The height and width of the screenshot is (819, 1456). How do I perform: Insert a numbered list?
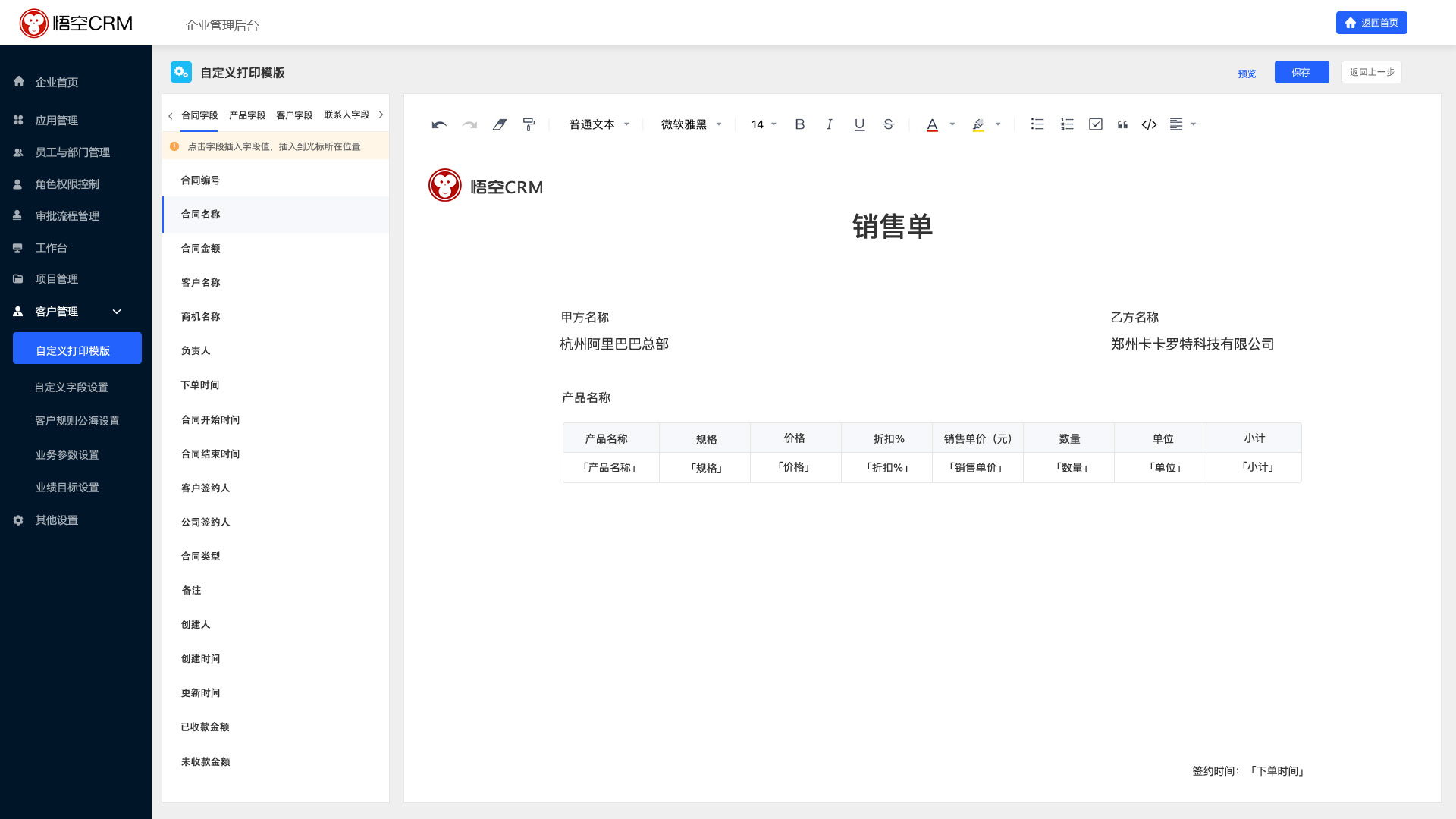pos(1067,124)
